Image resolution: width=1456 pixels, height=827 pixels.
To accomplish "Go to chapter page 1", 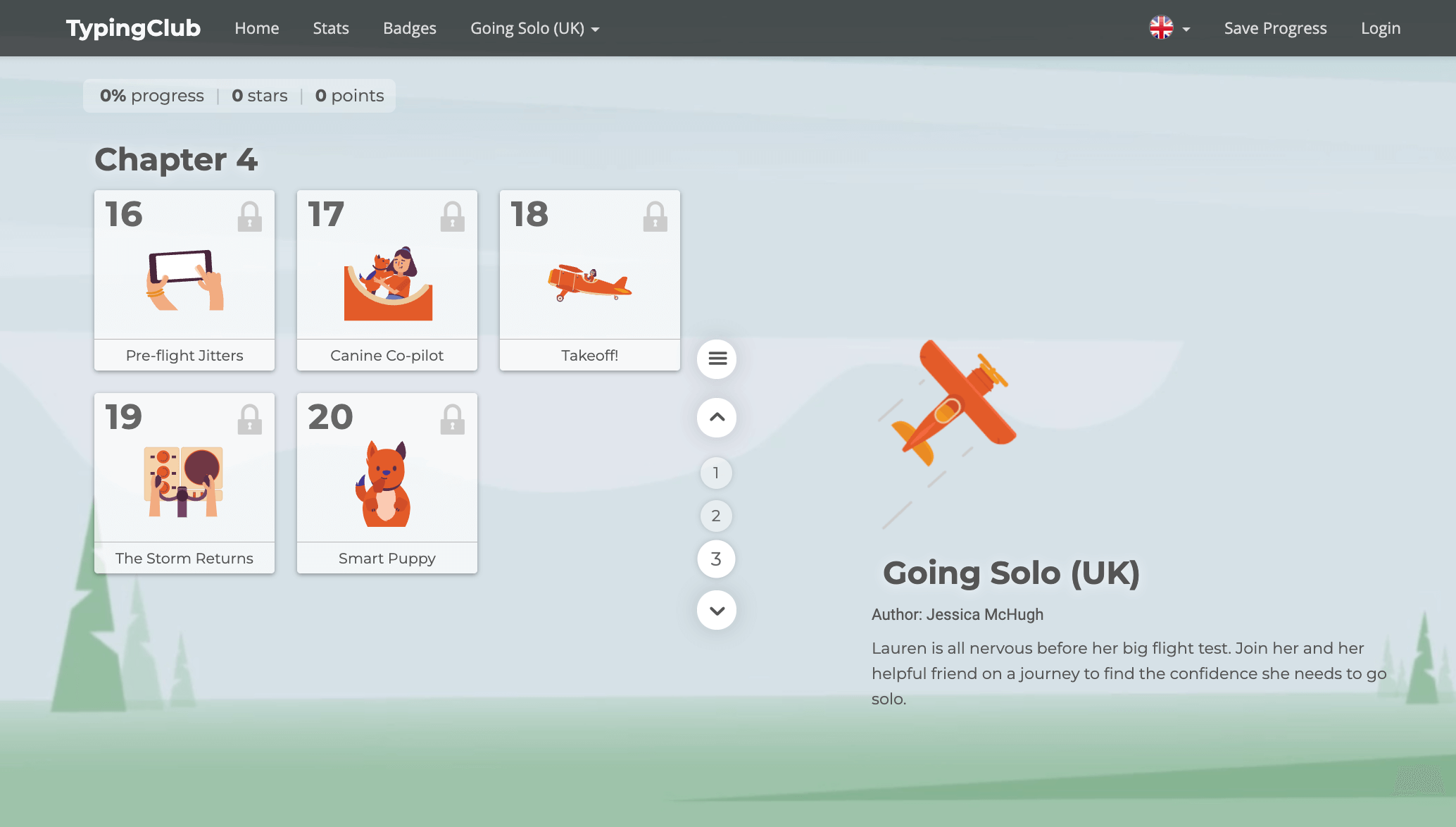I will click(x=716, y=473).
